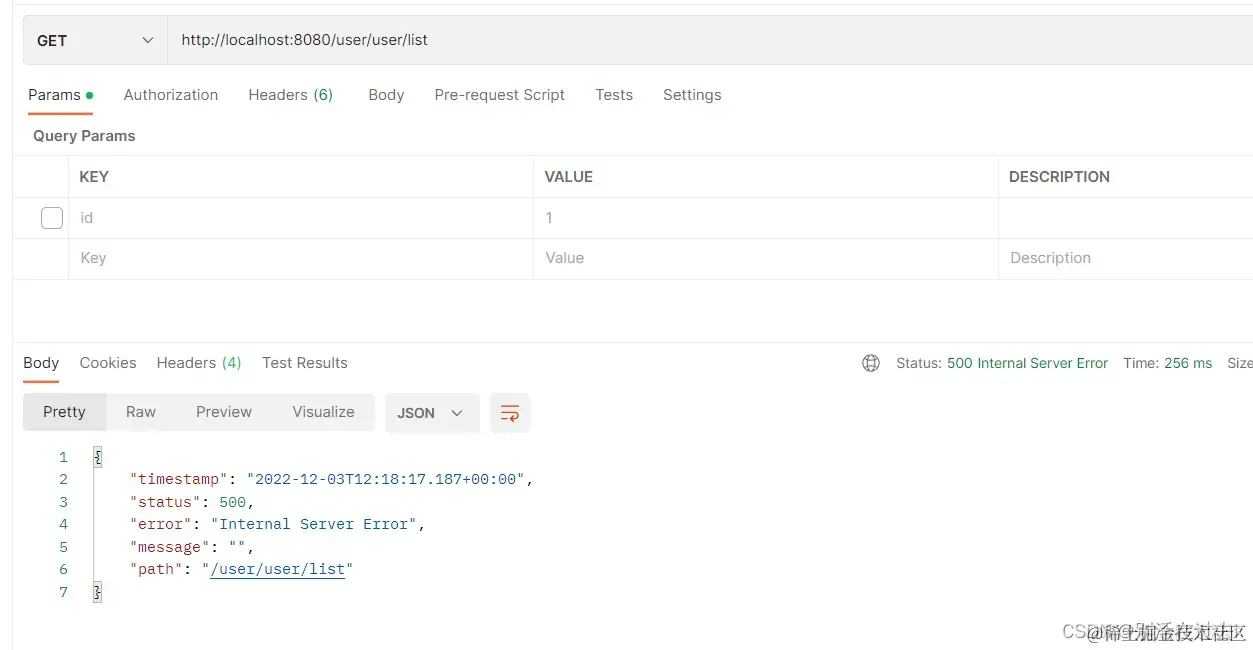Switch to the request Body tab
Viewport: 1253px width, 650px height.
pyautogui.click(x=386, y=95)
